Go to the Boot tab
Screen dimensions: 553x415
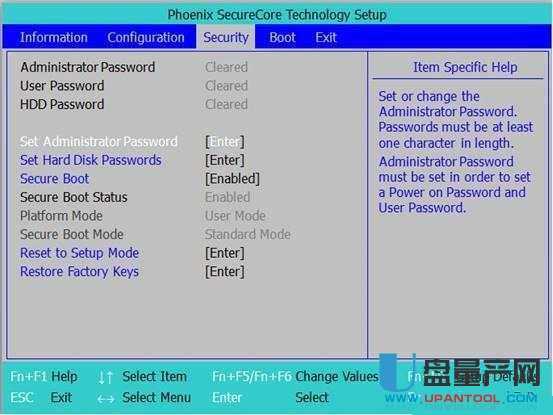[x=282, y=37]
